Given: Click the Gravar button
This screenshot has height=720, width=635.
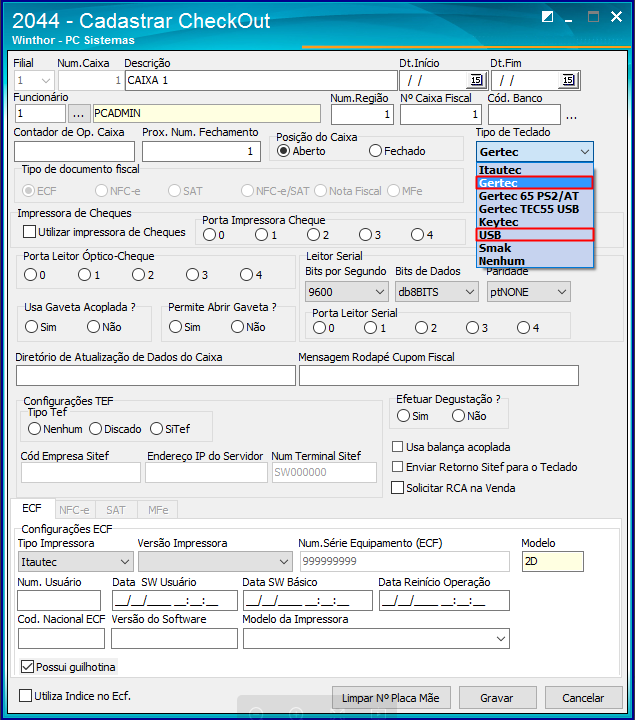Looking at the screenshot, I should (x=497, y=698).
